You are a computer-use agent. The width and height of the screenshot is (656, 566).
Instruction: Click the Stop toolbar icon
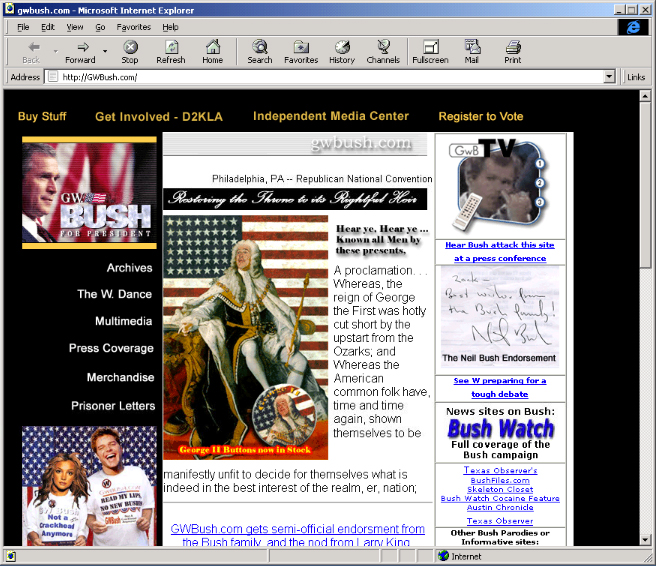(130, 51)
